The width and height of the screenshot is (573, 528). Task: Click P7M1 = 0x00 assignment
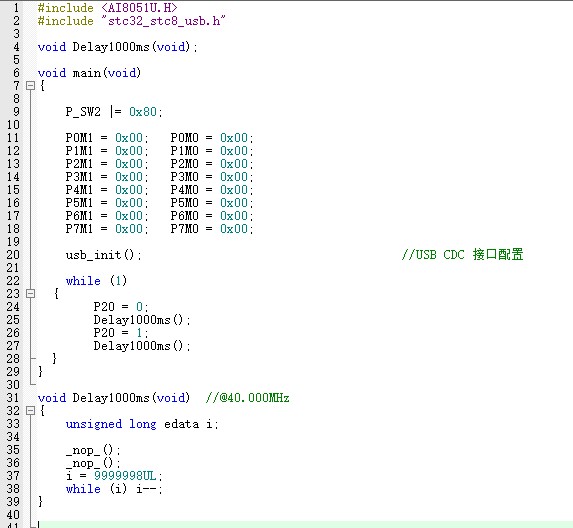pyautogui.click(x=107, y=229)
